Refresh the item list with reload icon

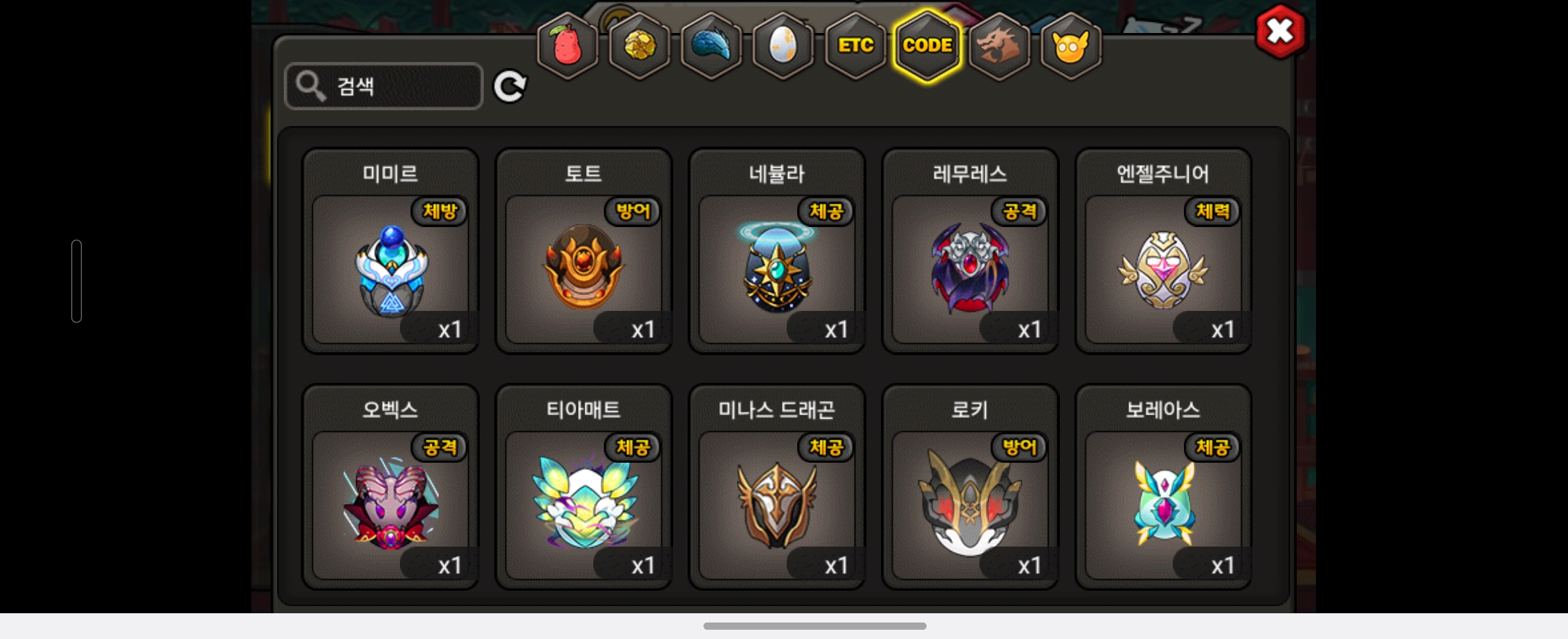(x=510, y=86)
